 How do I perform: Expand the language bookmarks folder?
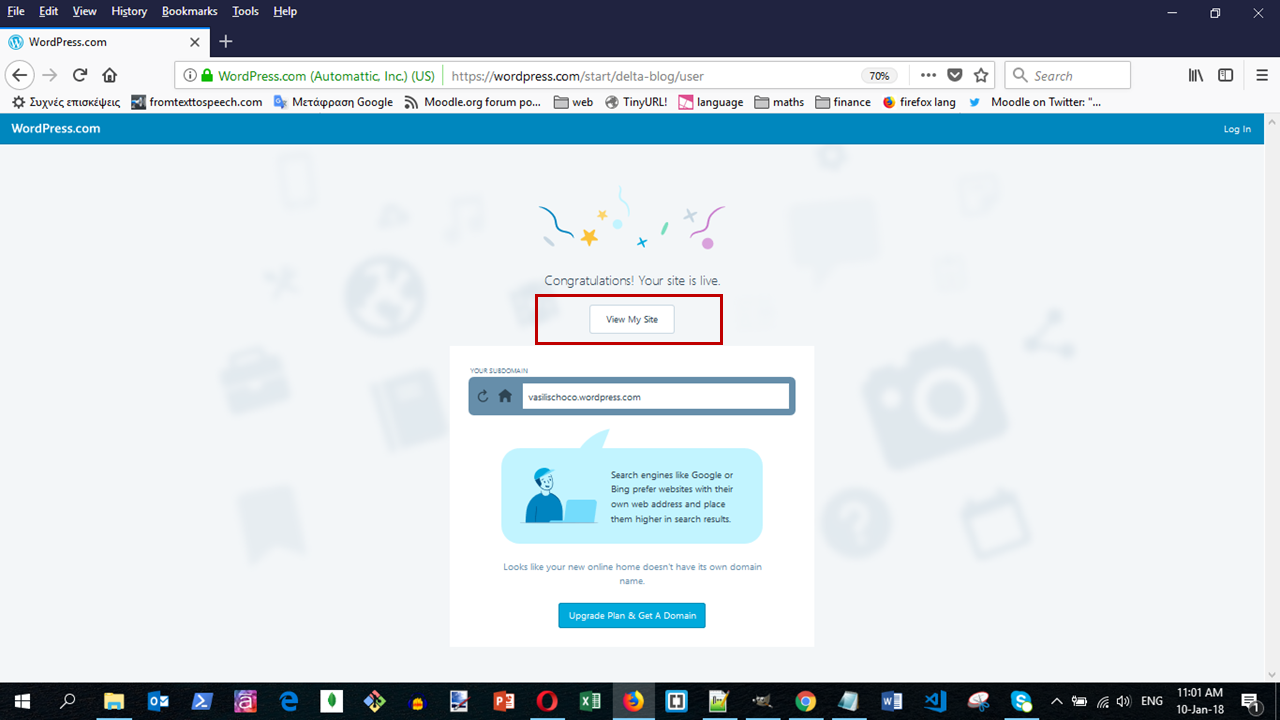point(711,102)
